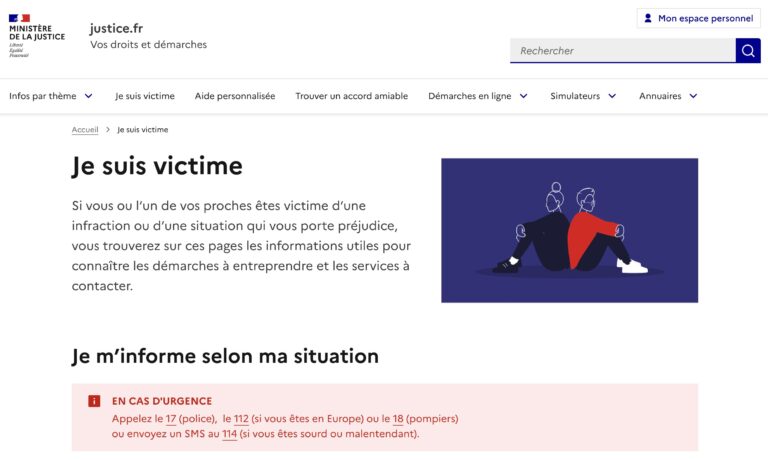Click the magnifying glass search button
The image size is (768, 460).
coord(748,51)
